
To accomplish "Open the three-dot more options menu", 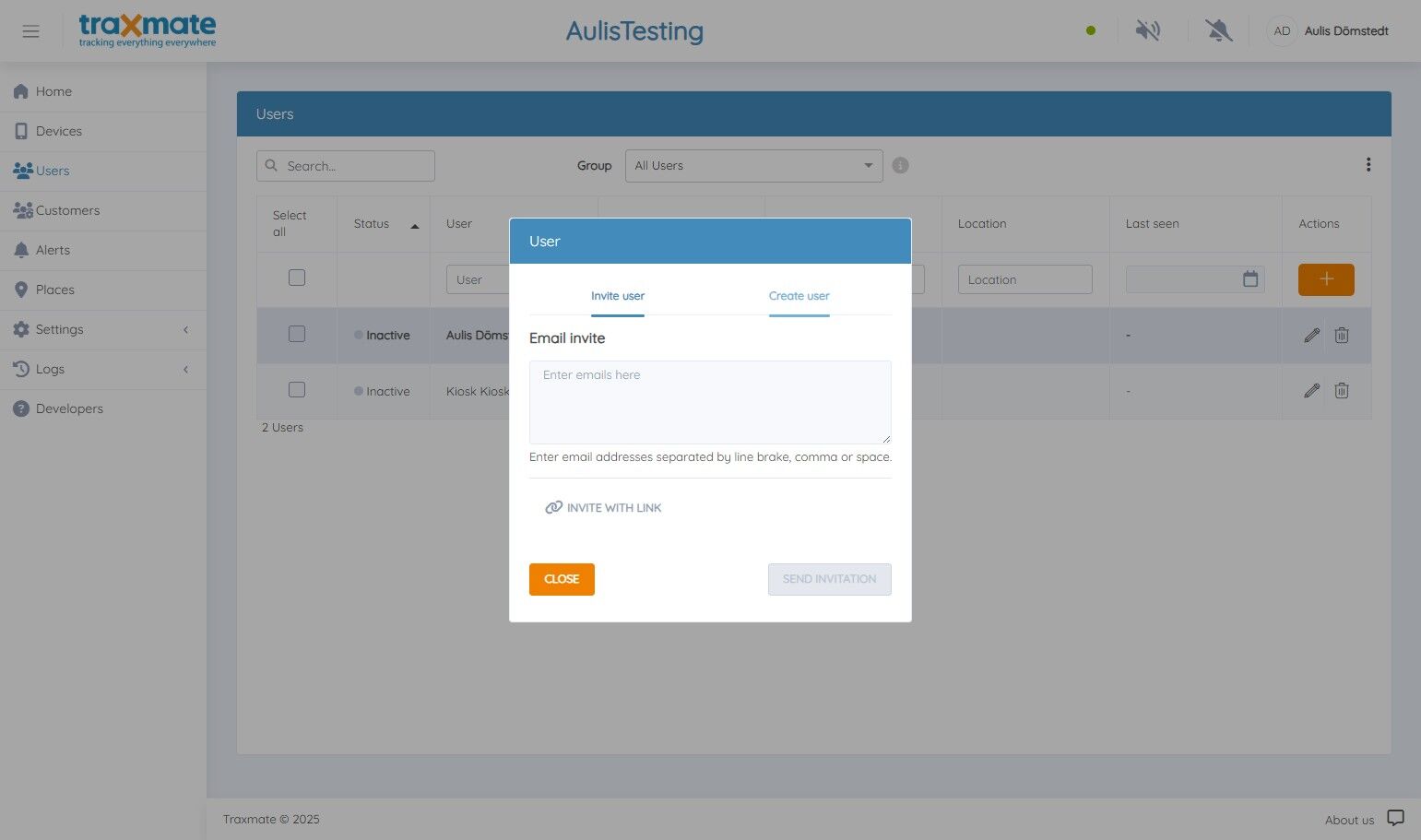I will click(x=1368, y=164).
